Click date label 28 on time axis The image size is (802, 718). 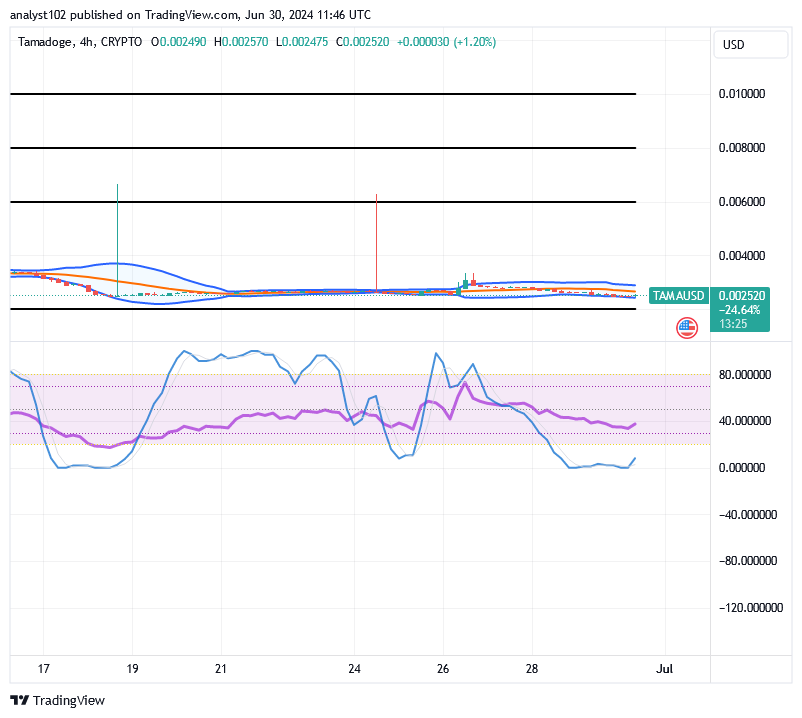click(532, 669)
